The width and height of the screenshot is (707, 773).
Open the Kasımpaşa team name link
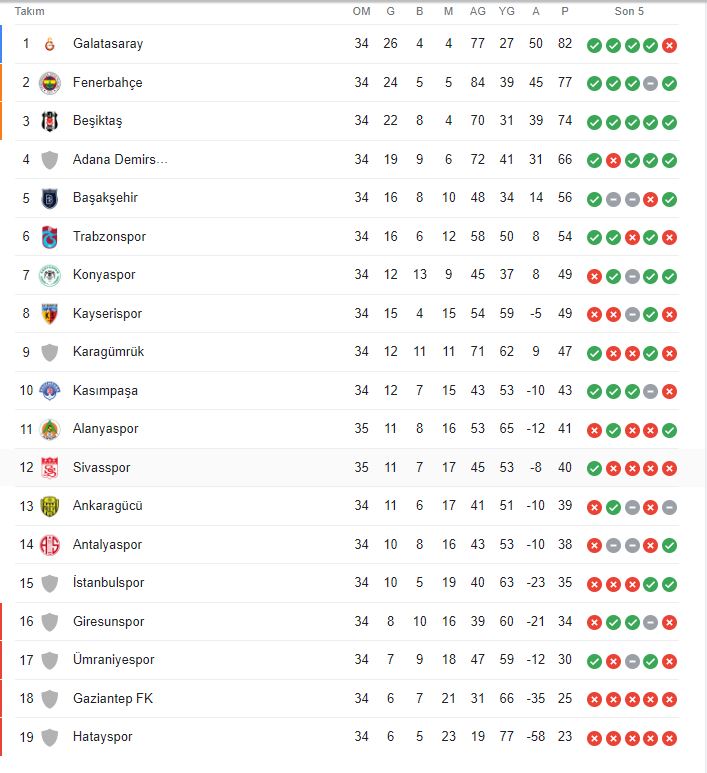[105, 391]
